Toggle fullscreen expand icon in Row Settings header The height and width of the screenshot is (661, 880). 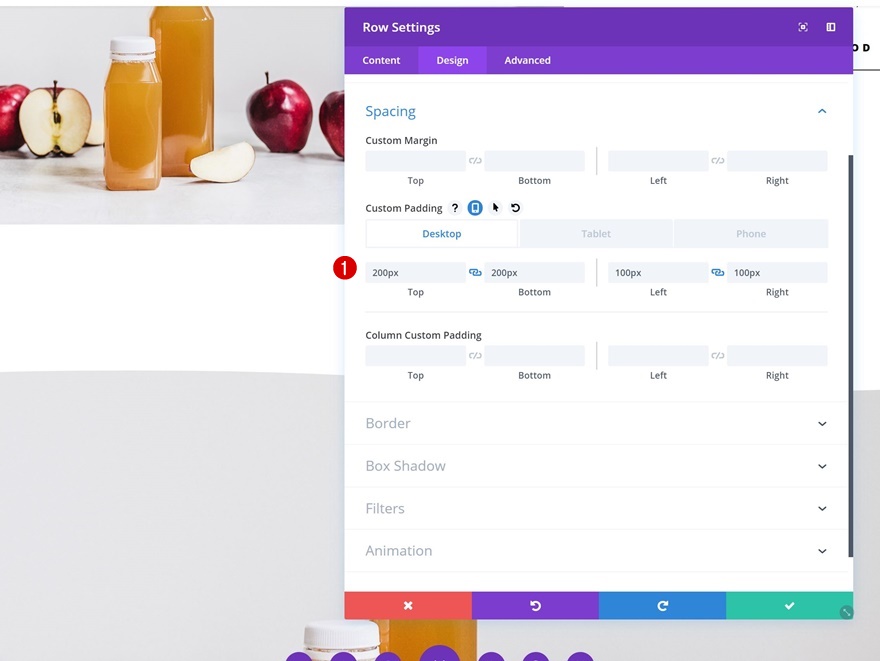pyautogui.click(x=803, y=27)
